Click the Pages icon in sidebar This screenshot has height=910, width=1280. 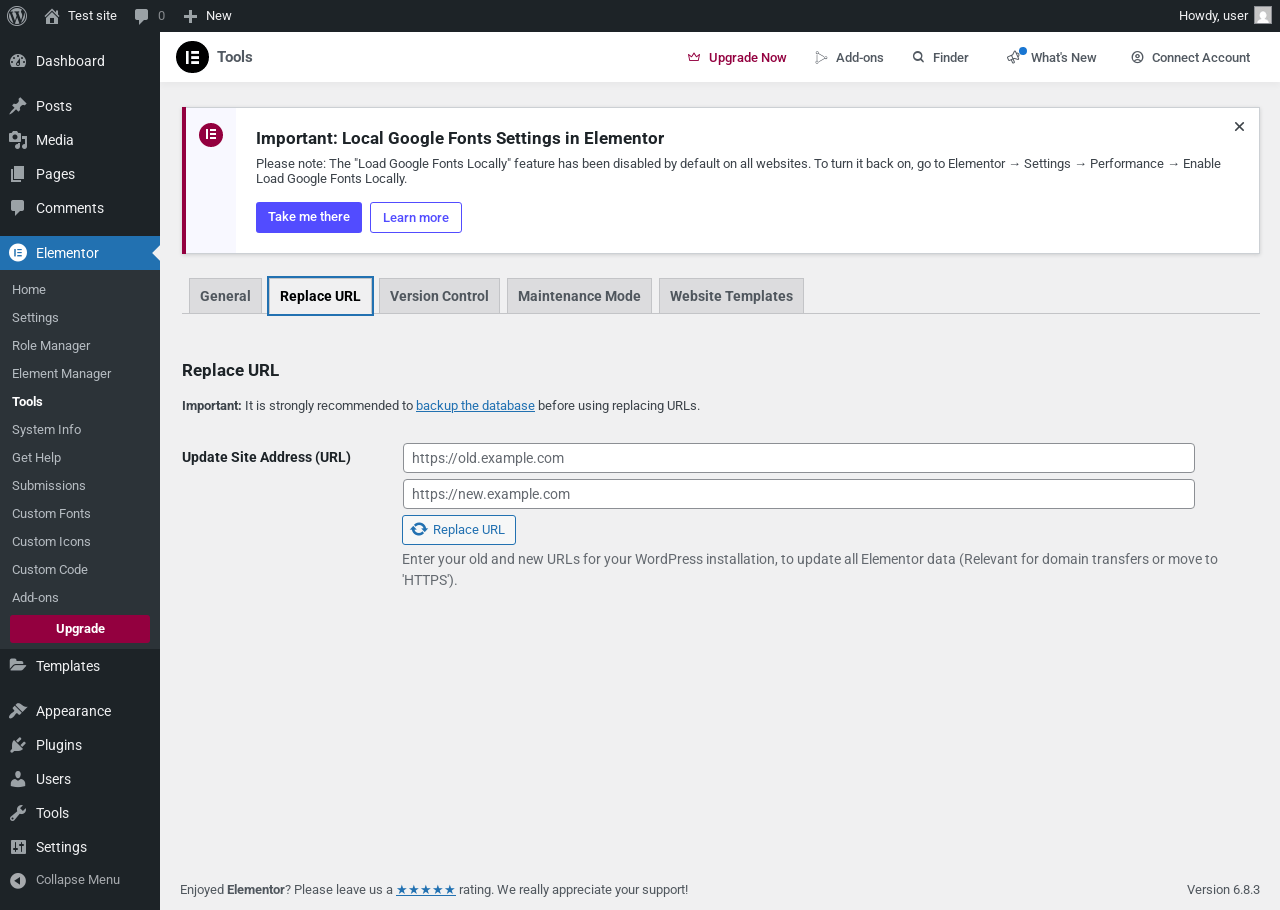click(18, 174)
